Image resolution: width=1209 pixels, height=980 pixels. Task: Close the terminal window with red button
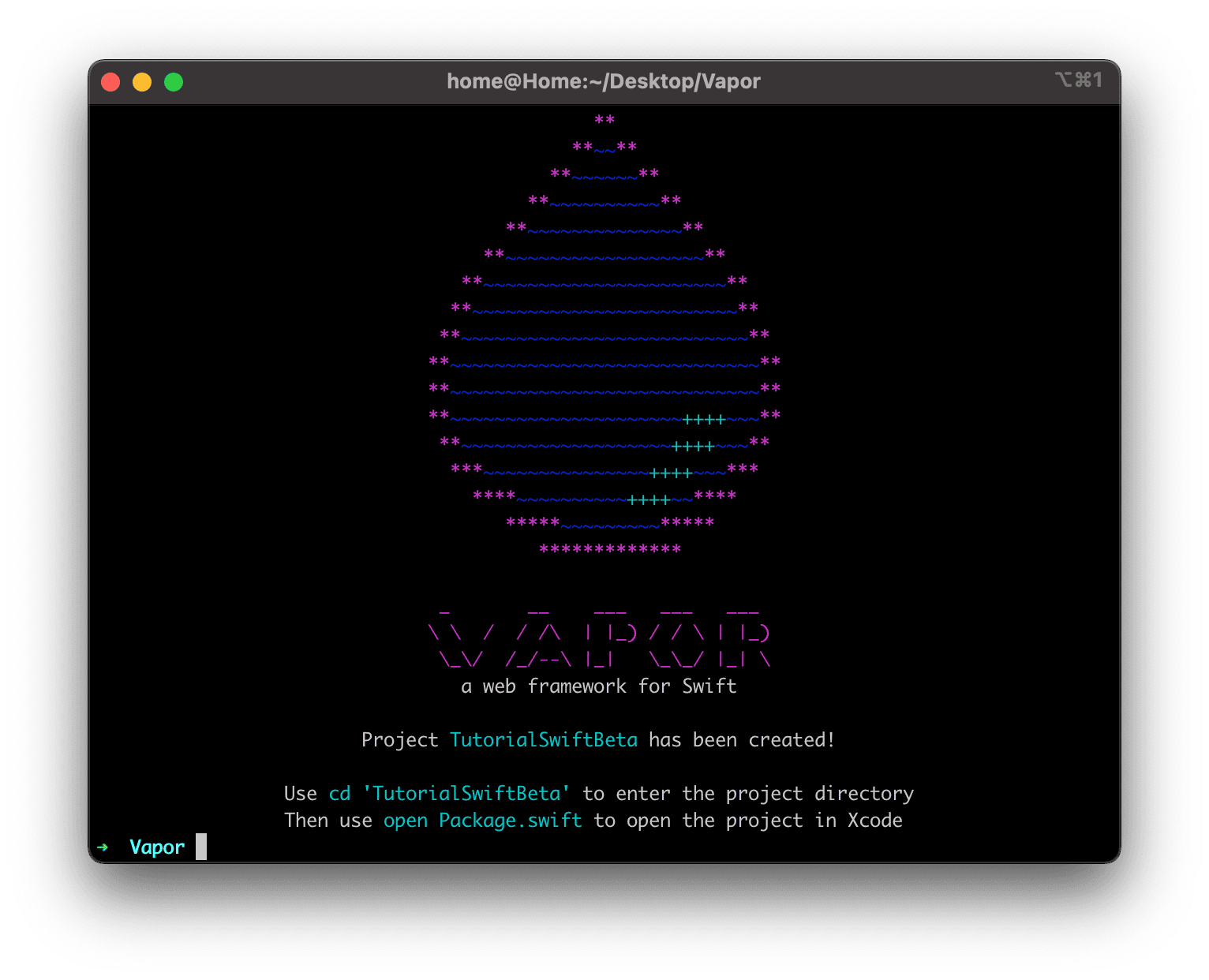[110, 82]
